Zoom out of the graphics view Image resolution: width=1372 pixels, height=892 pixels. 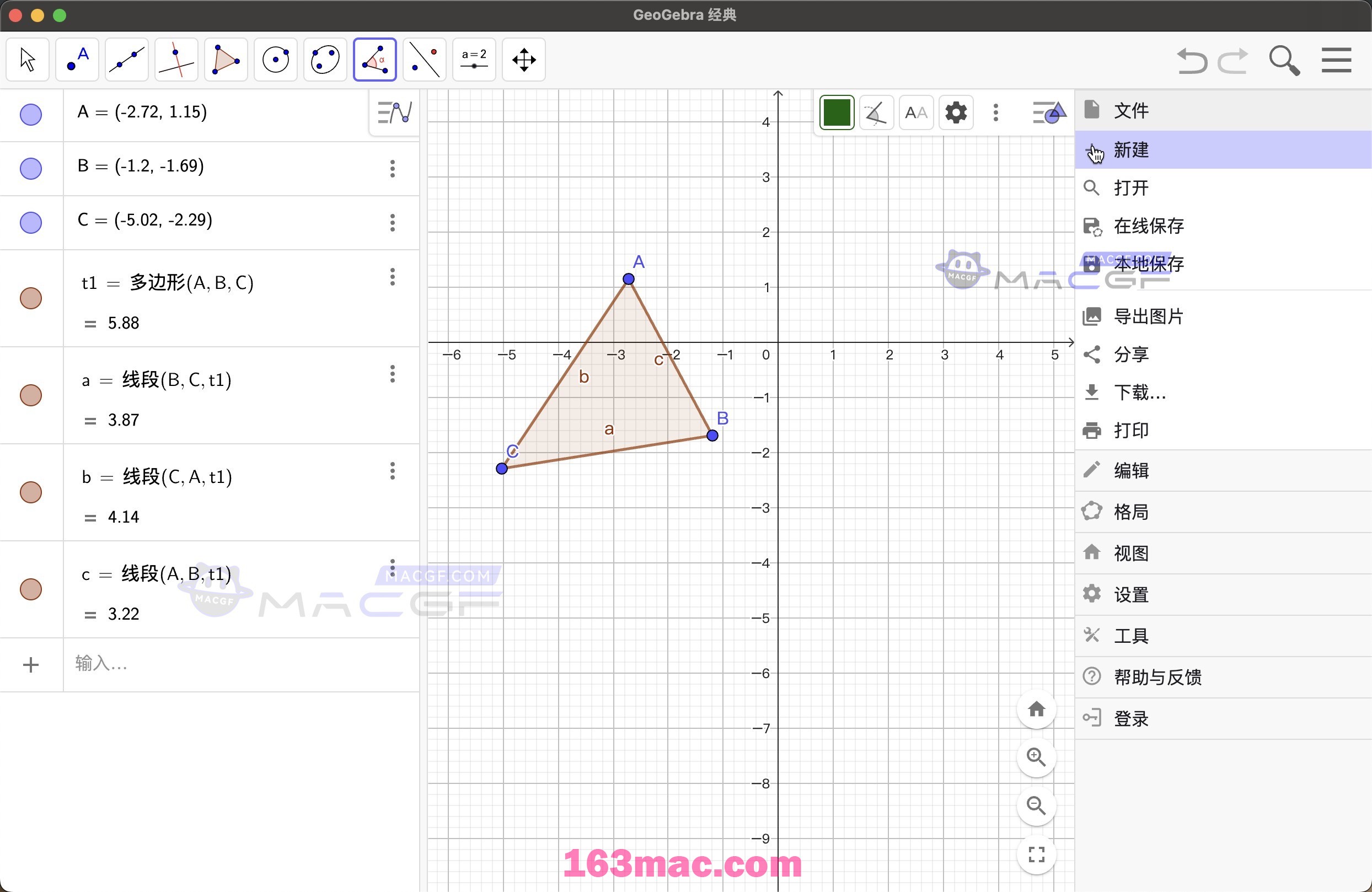coord(1037,805)
